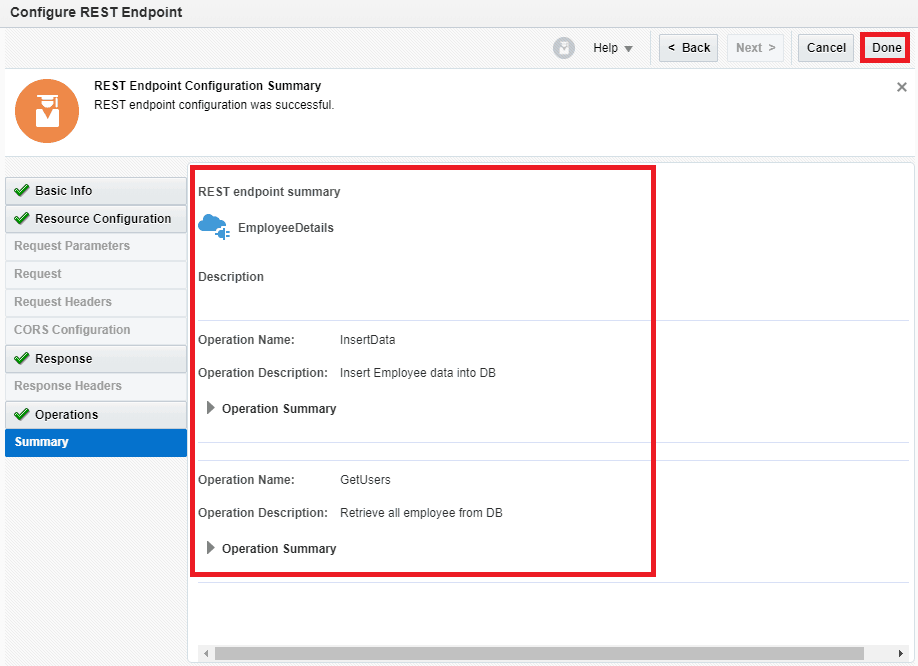Expand Operation Summary for InsertData
Screen dimensions: 918x666
pos(211,408)
